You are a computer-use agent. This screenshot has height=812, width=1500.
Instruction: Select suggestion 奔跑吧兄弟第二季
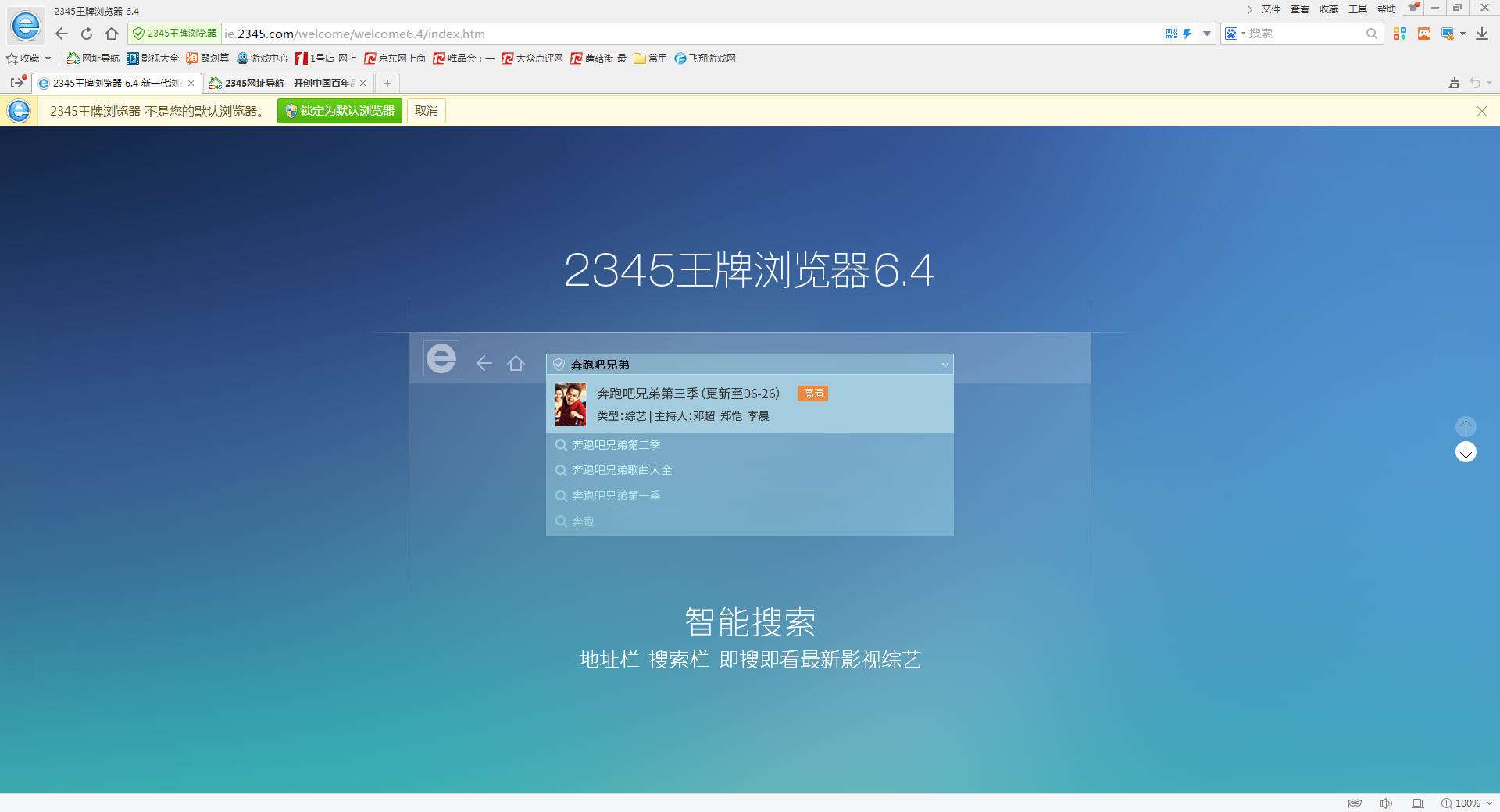(615, 444)
